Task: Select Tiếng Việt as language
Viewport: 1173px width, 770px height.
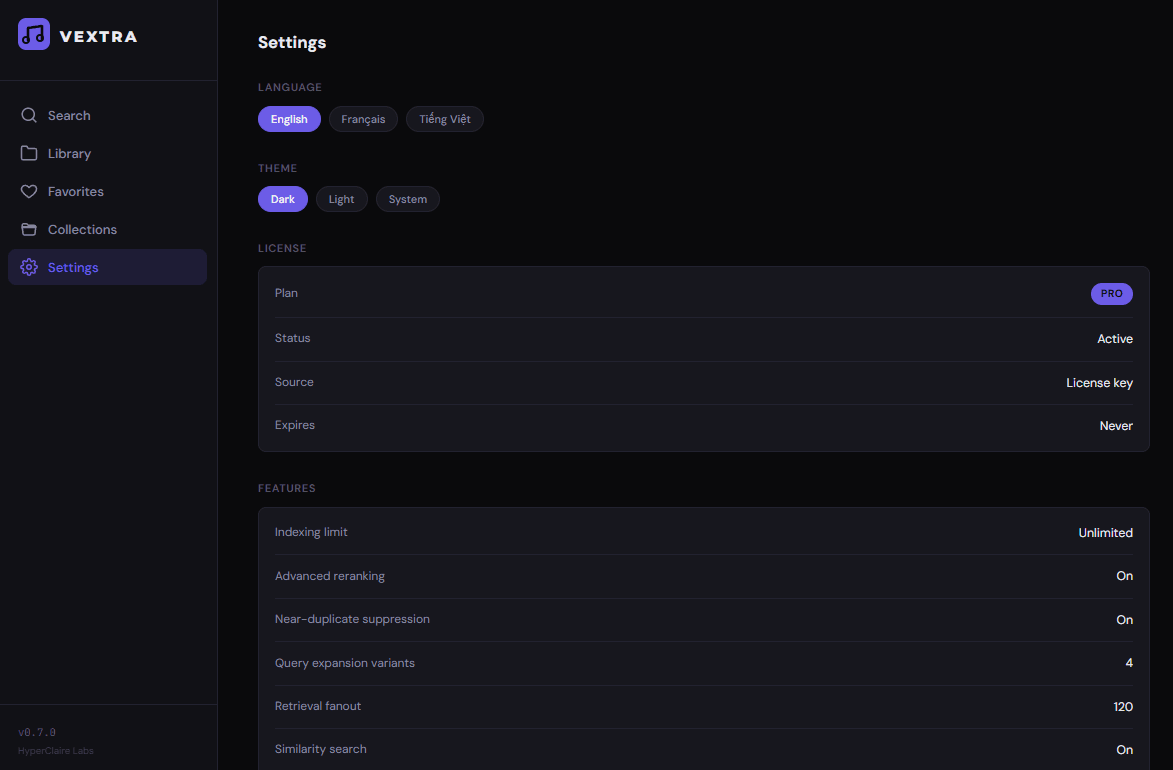Action: (444, 119)
